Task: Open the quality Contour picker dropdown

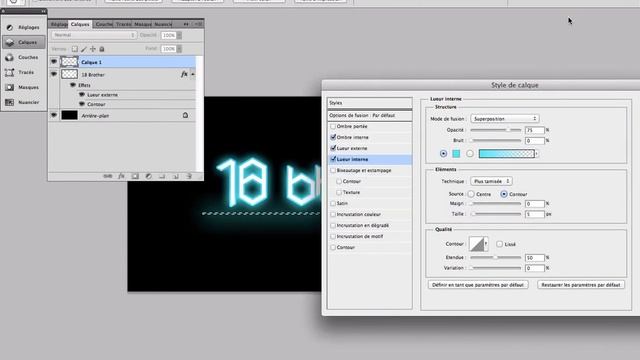Action: click(x=486, y=244)
